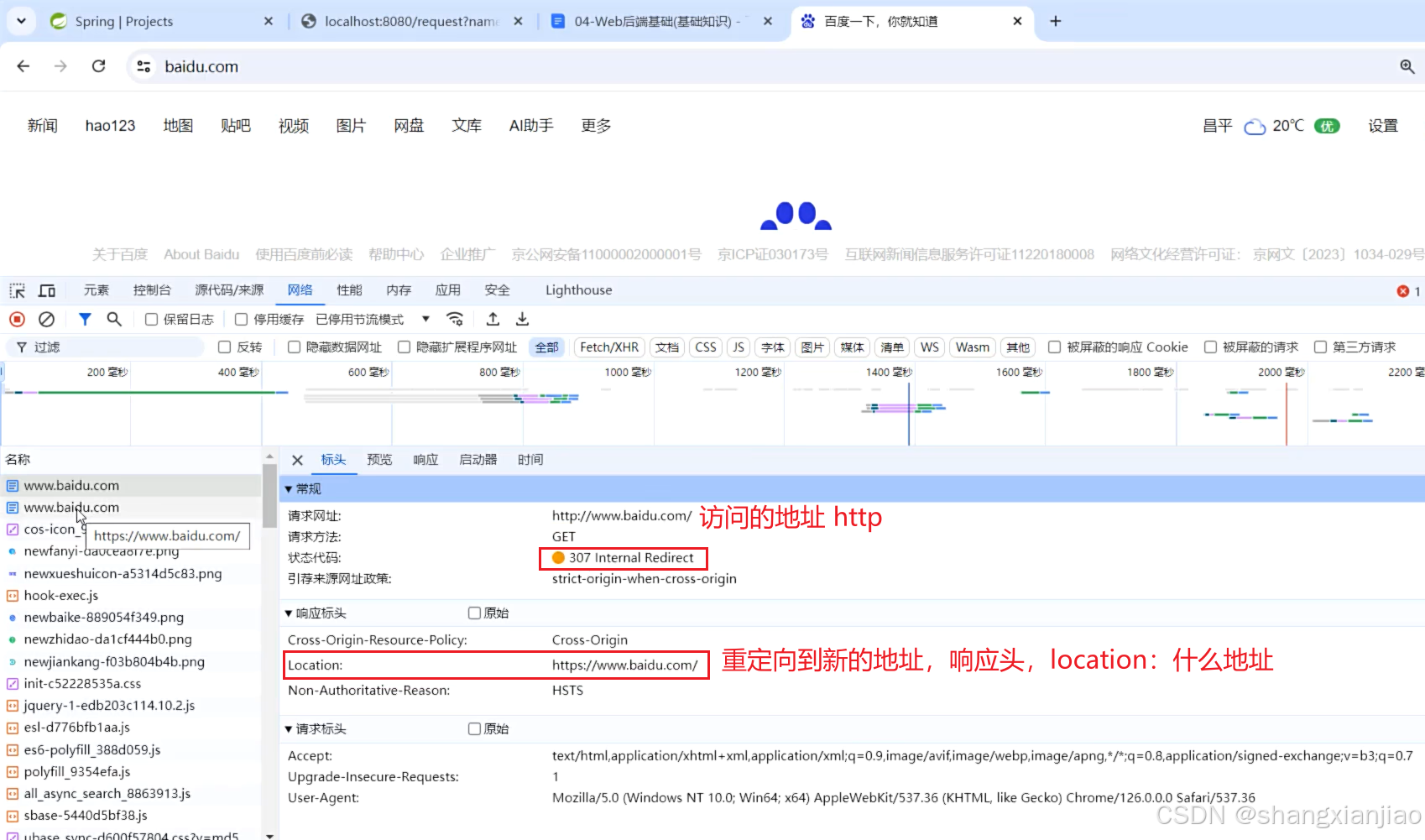Click the weather cloud icon
Screen dimensions: 1425x840
pos(1255,127)
